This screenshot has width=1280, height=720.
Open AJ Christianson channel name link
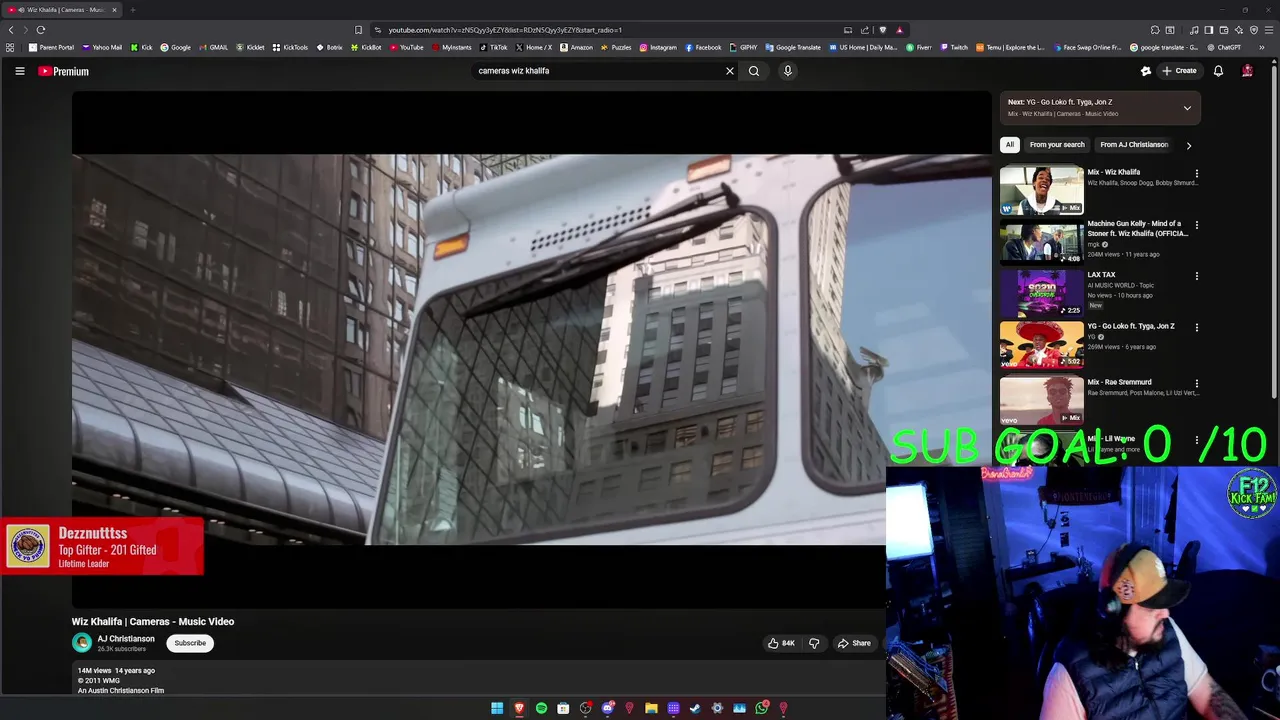(126, 639)
